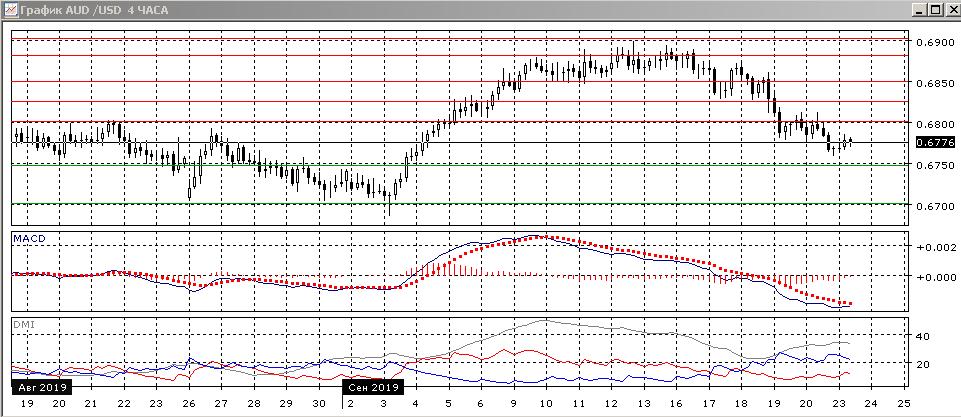Select the current price tag 0.6776
The width and height of the screenshot is (961, 417).
(935, 143)
